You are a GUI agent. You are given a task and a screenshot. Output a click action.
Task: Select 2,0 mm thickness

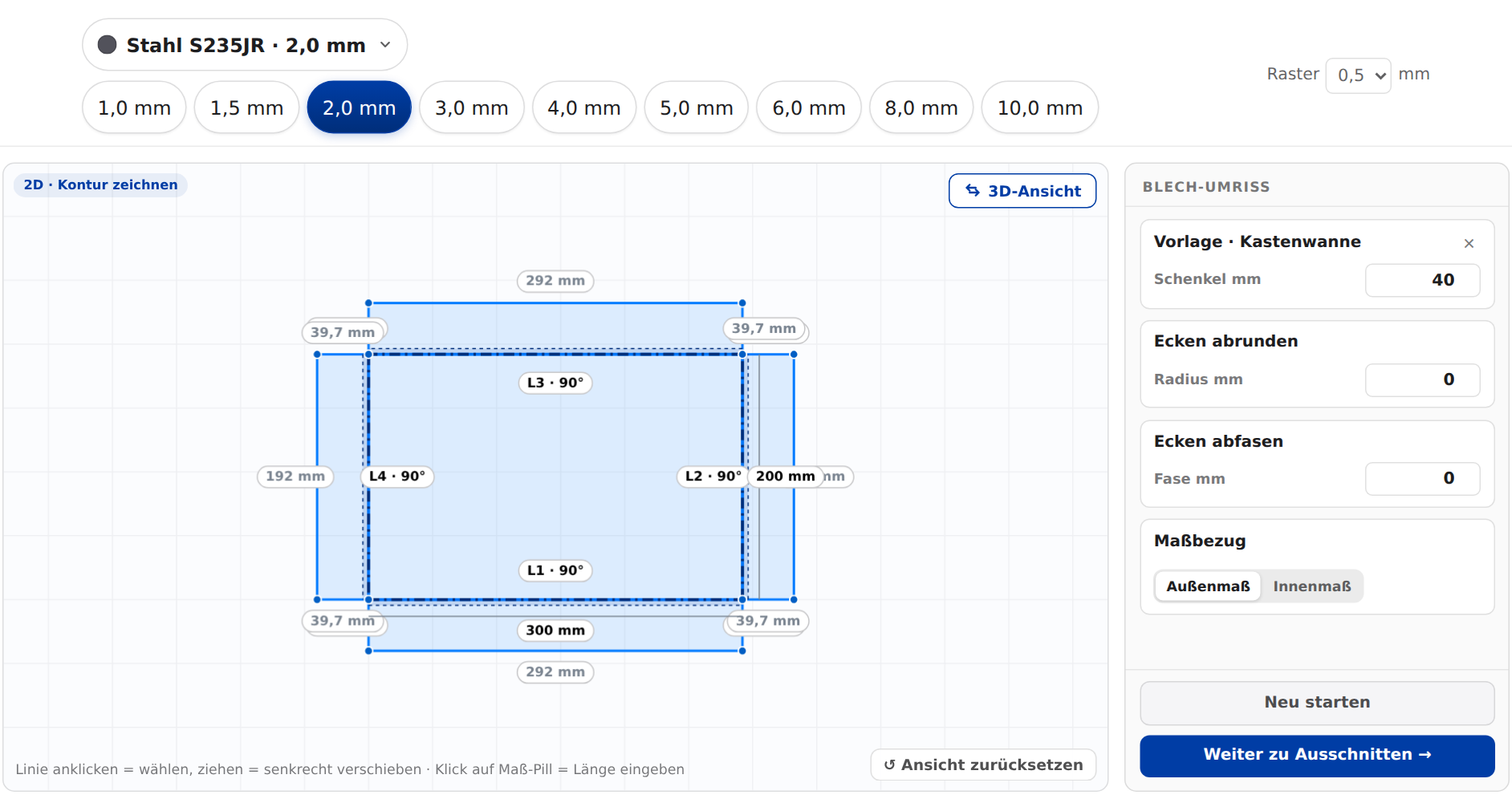click(x=359, y=107)
